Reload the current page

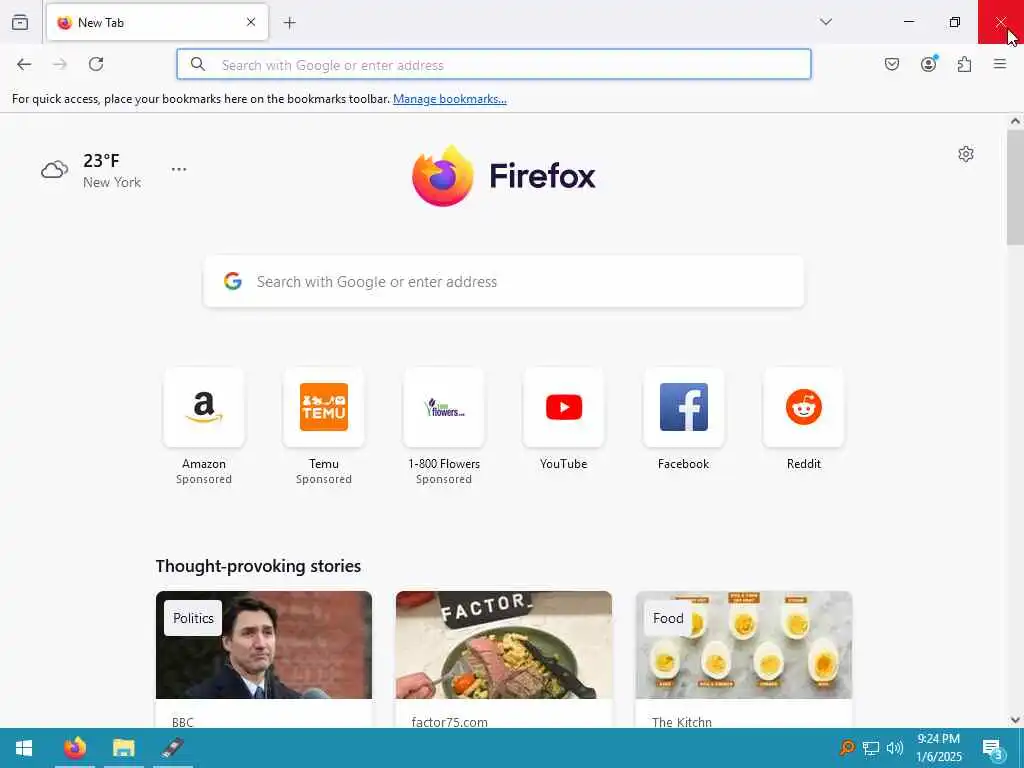coord(96,64)
